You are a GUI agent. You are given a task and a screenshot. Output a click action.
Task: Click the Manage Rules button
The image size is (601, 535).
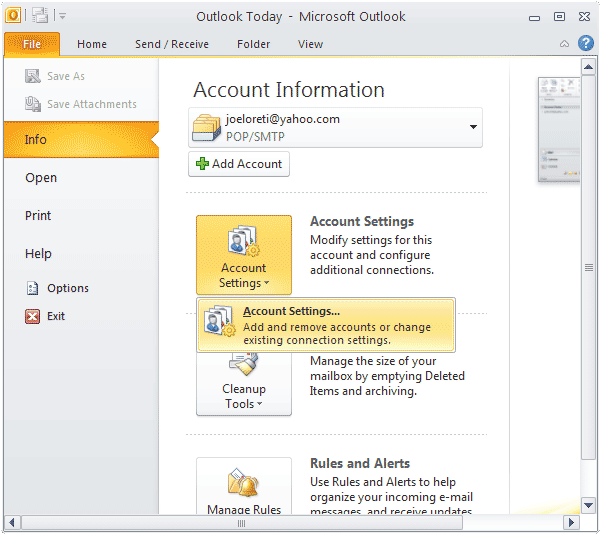tap(244, 488)
